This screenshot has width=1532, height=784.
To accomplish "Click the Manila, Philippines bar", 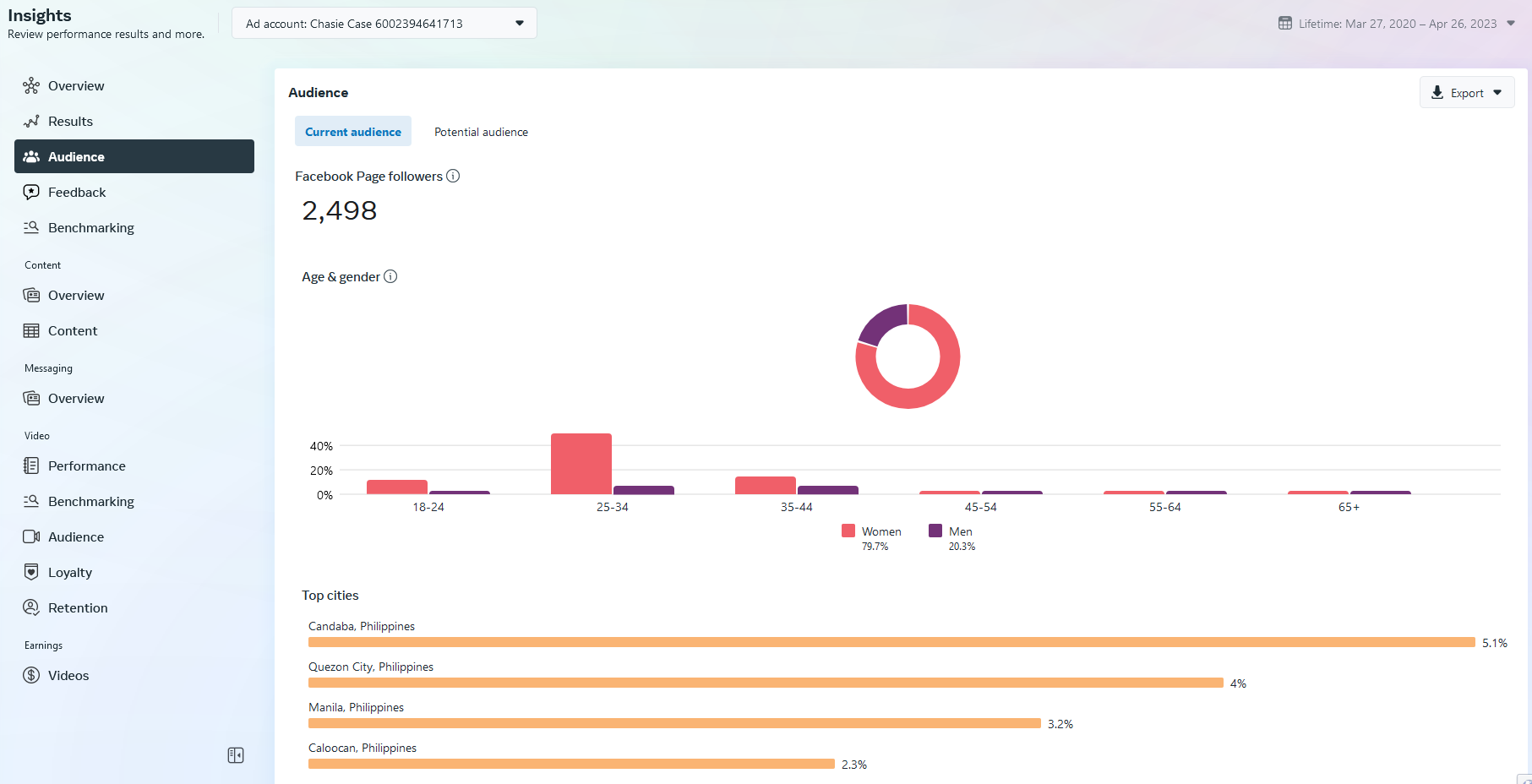I will [674, 723].
